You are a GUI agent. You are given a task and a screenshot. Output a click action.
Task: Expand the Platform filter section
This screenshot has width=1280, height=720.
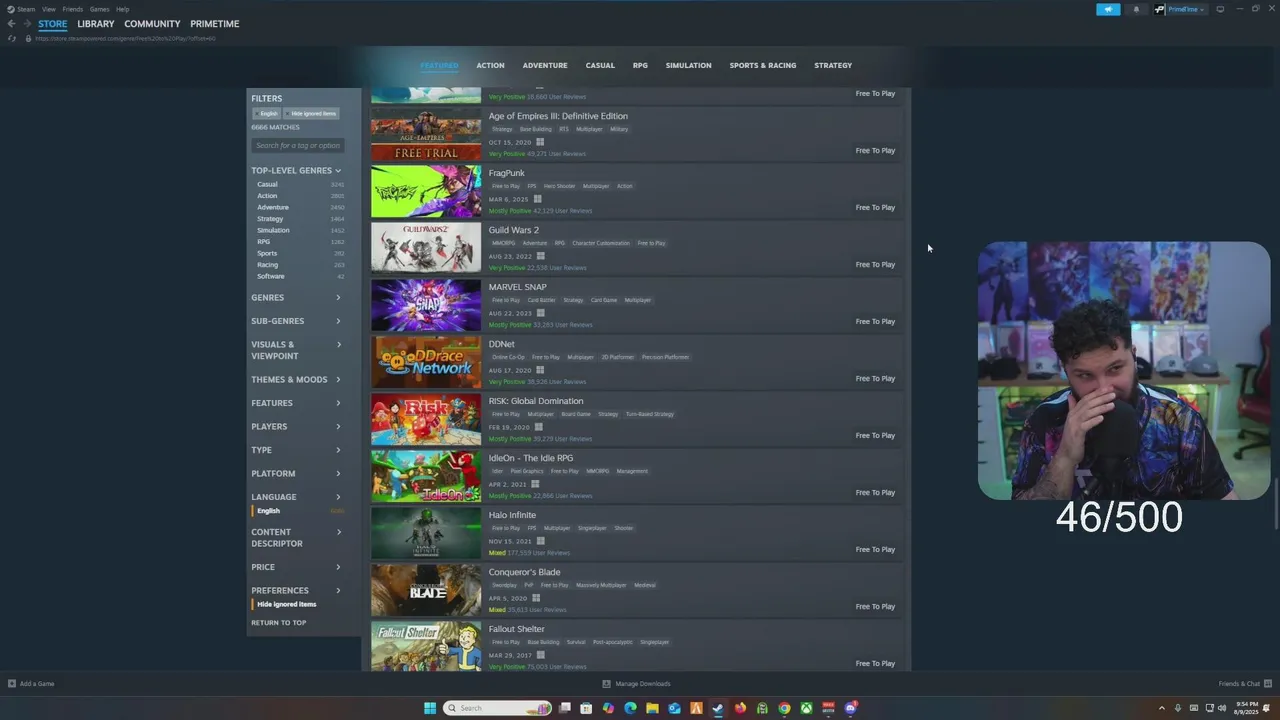point(296,474)
